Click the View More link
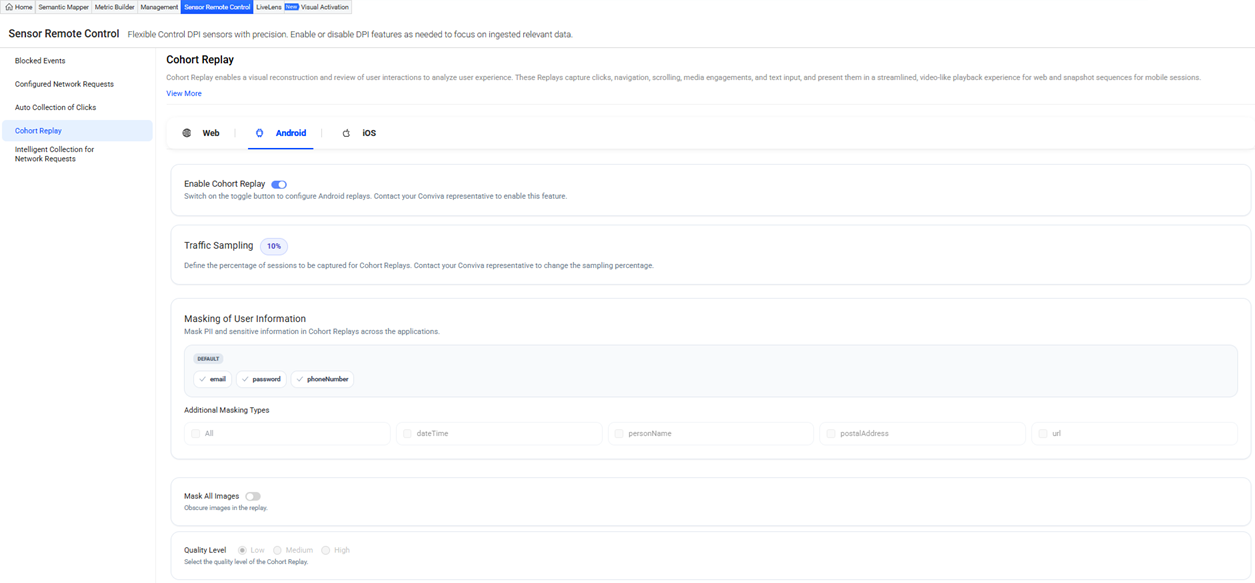This screenshot has height=583, width=1255. coord(184,93)
